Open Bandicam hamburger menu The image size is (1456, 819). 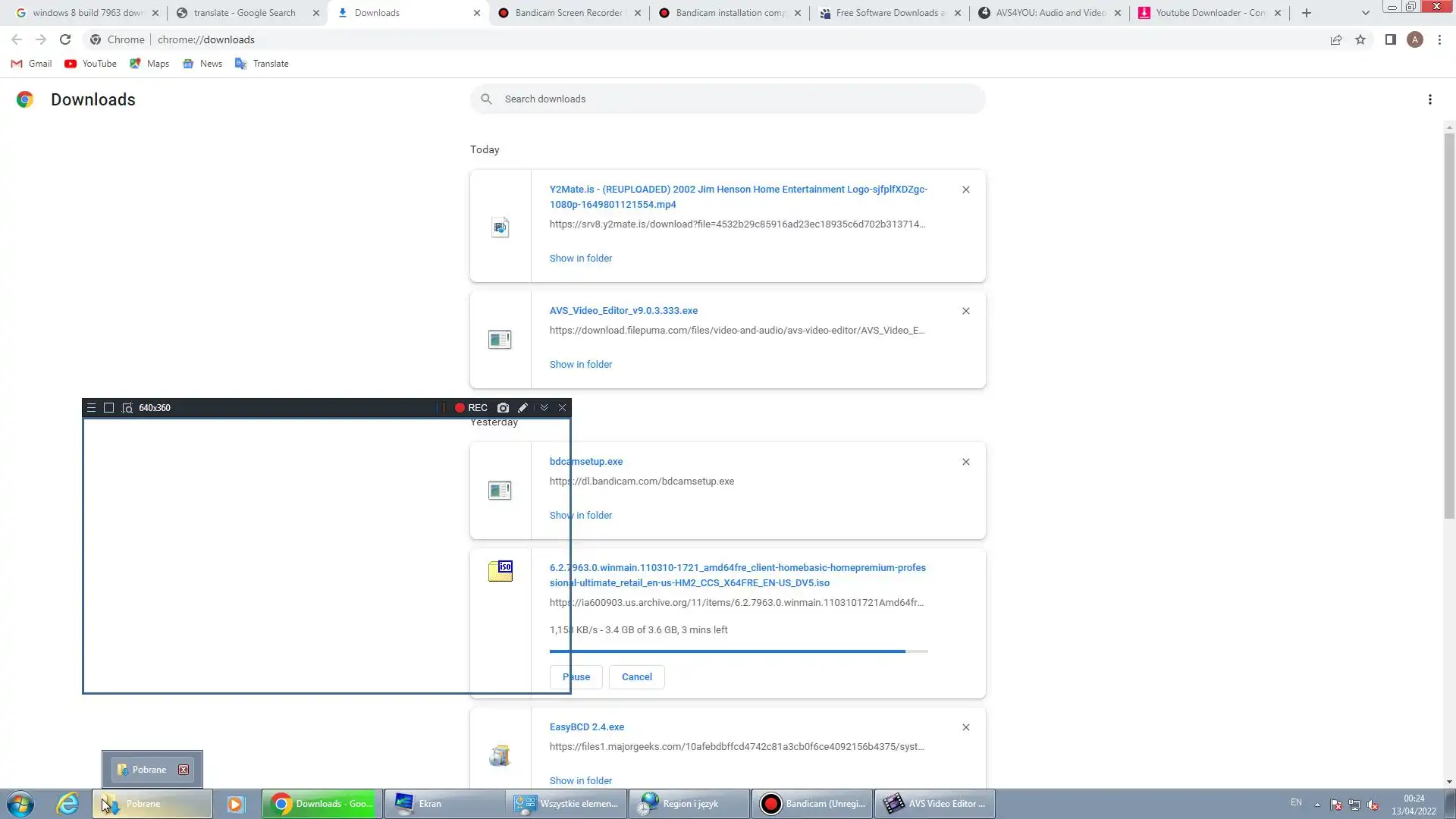coord(91,408)
